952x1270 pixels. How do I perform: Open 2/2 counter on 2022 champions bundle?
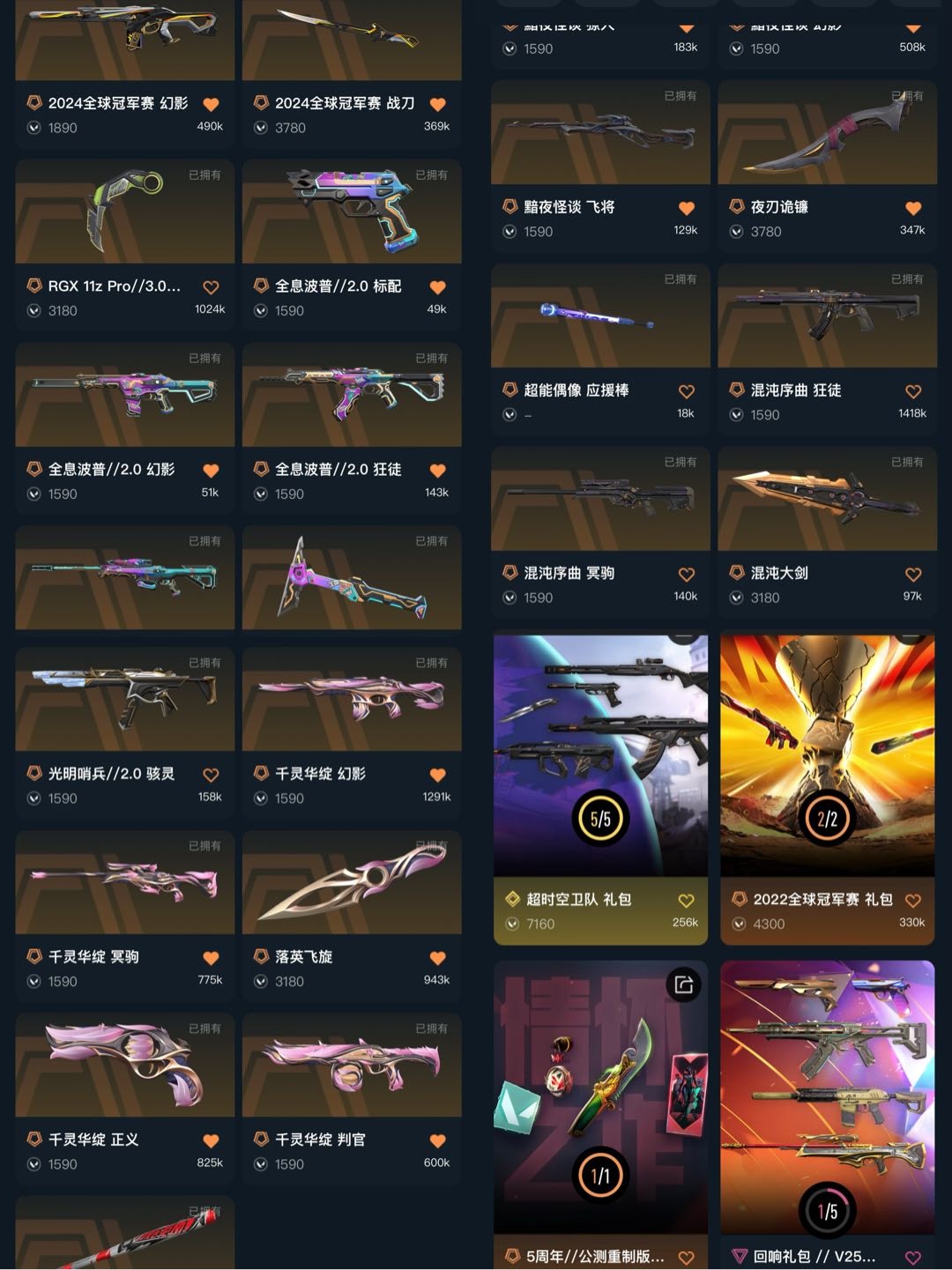pos(827,819)
